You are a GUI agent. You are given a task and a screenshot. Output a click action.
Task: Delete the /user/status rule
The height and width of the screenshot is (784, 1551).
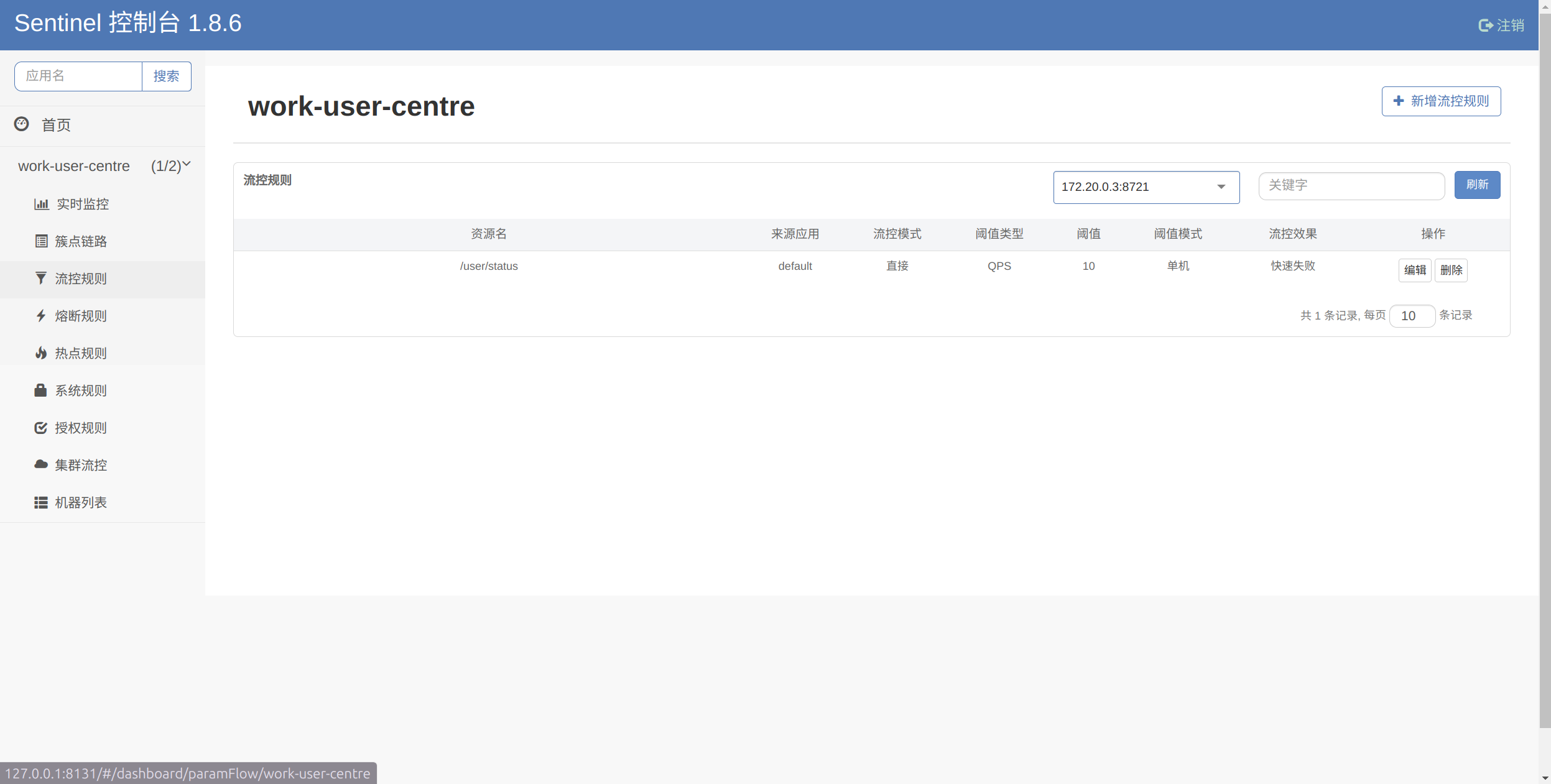tap(1451, 270)
